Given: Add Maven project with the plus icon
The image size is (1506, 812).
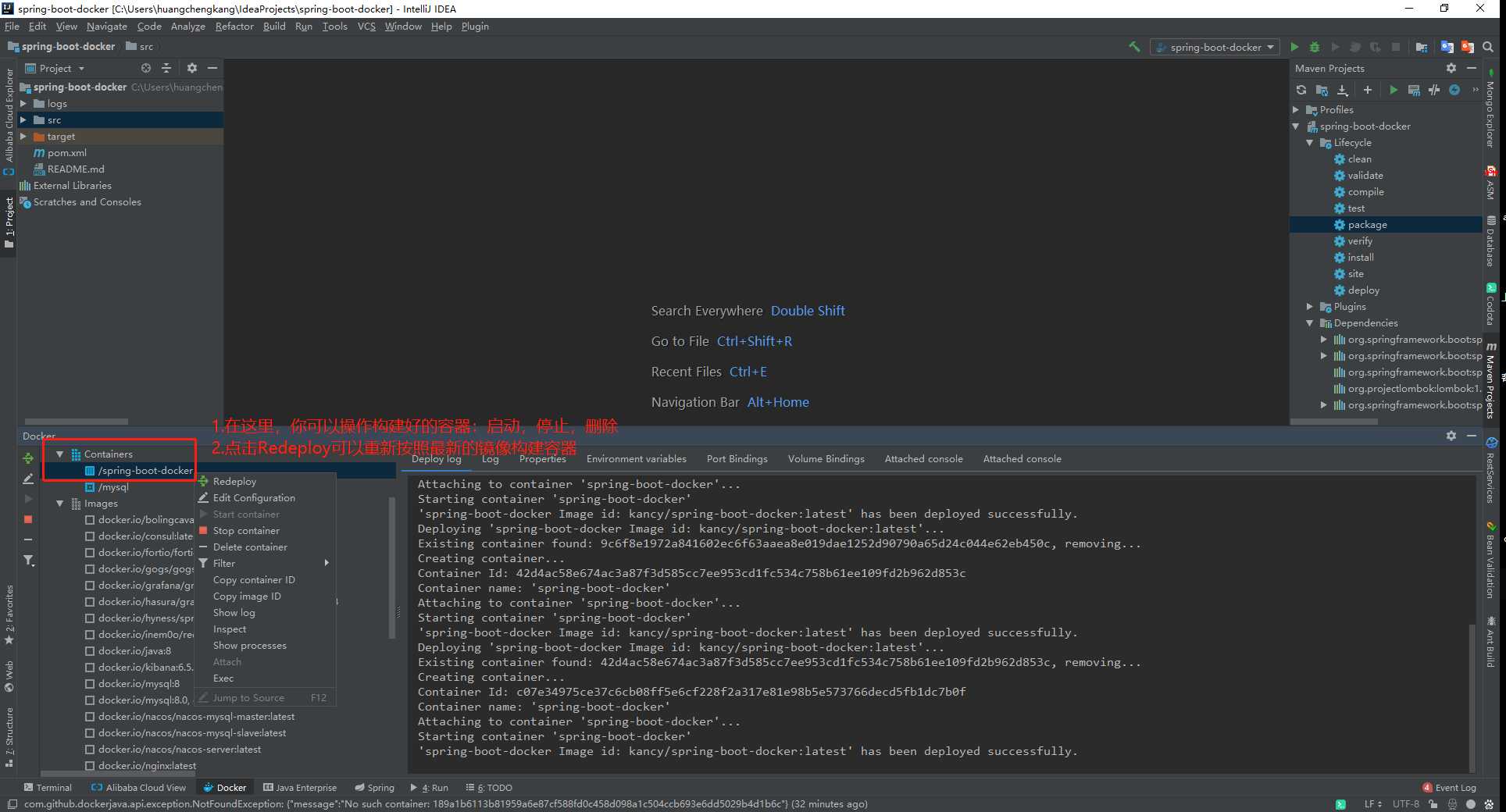Looking at the screenshot, I should 1368,90.
